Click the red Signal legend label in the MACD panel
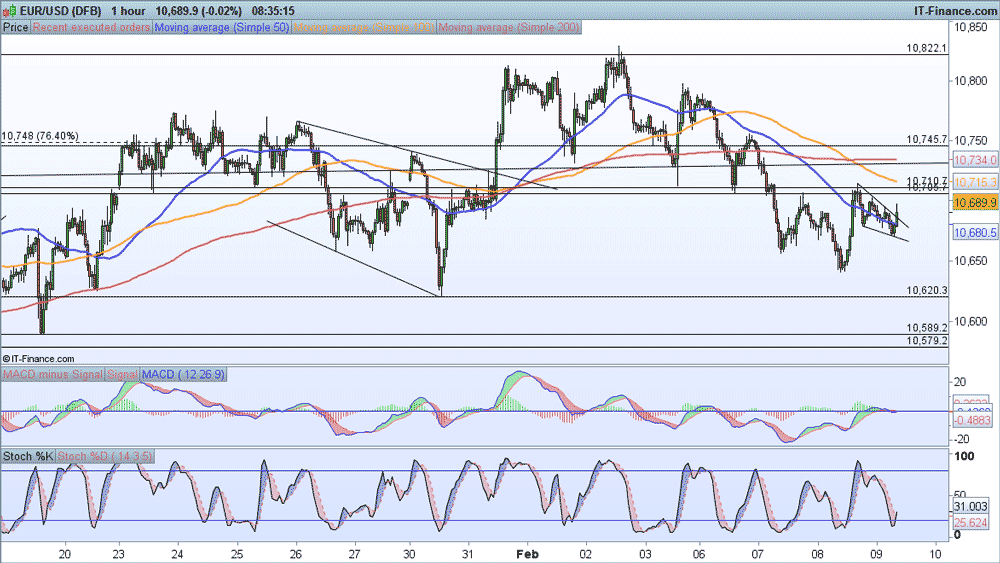 click(x=122, y=374)
